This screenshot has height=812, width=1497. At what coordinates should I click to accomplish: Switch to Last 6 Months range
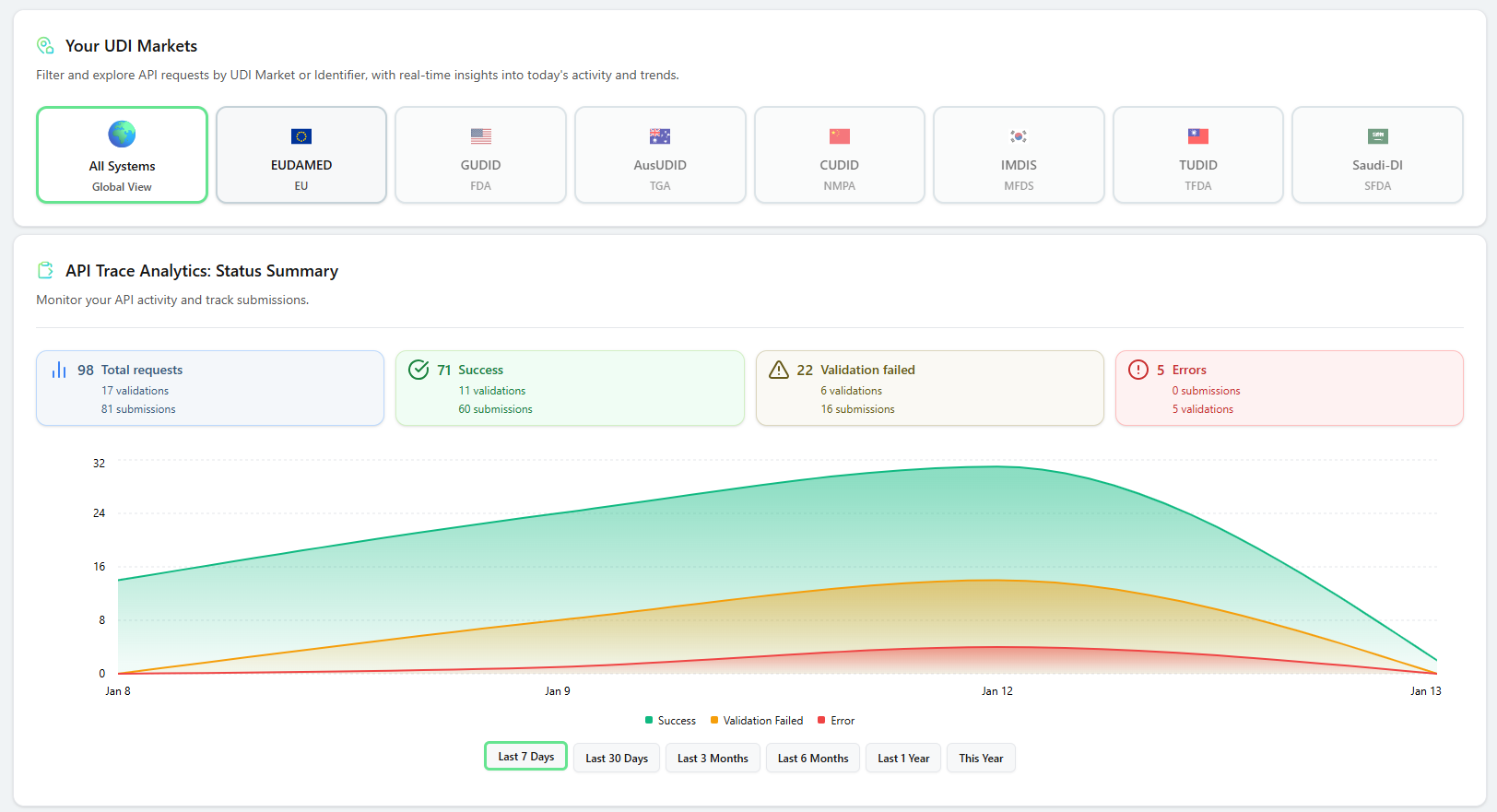click(x=813, y=758)
